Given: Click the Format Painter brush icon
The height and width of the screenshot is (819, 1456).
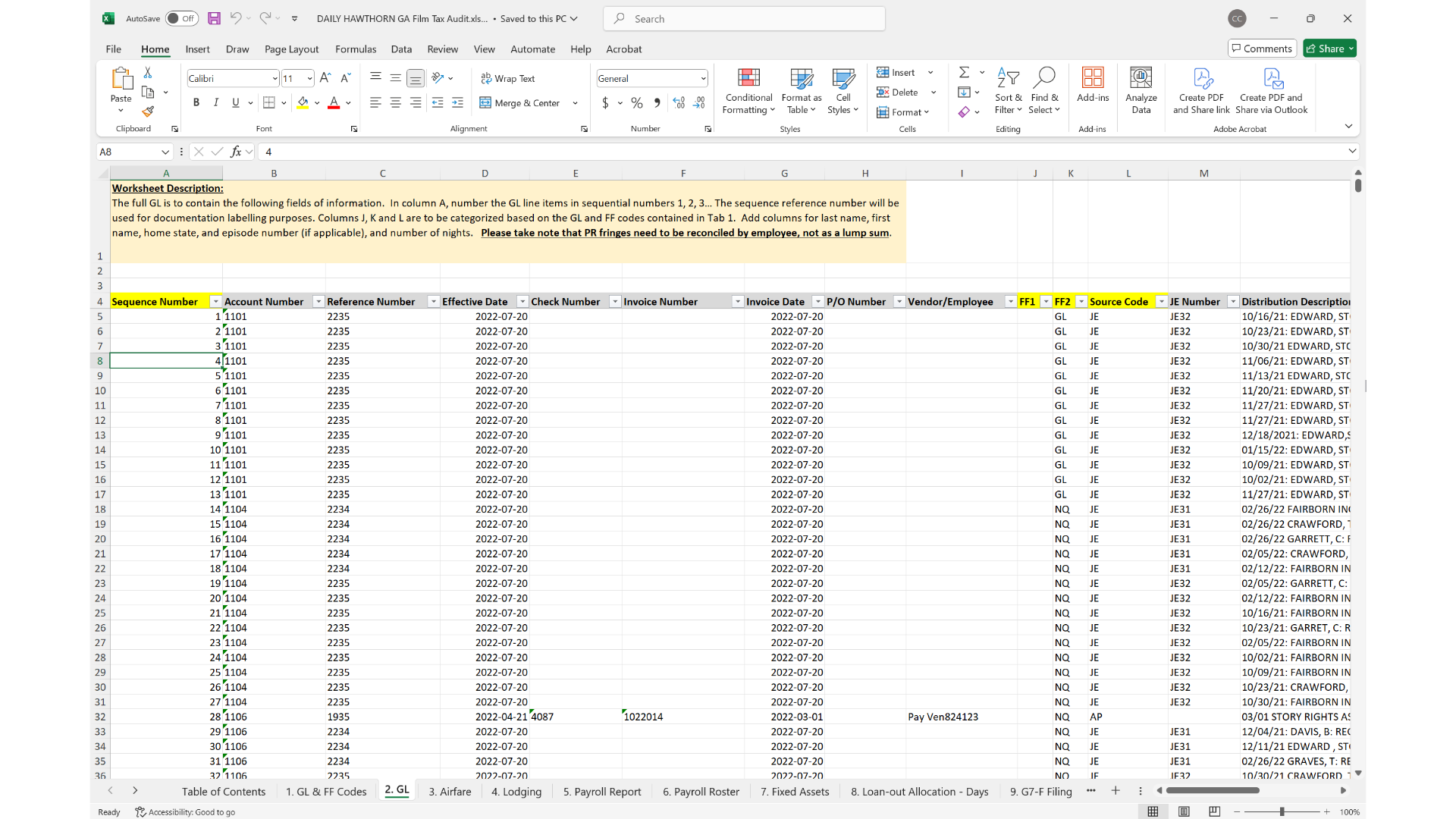Looking at the screenshot, I should (148, 111).
